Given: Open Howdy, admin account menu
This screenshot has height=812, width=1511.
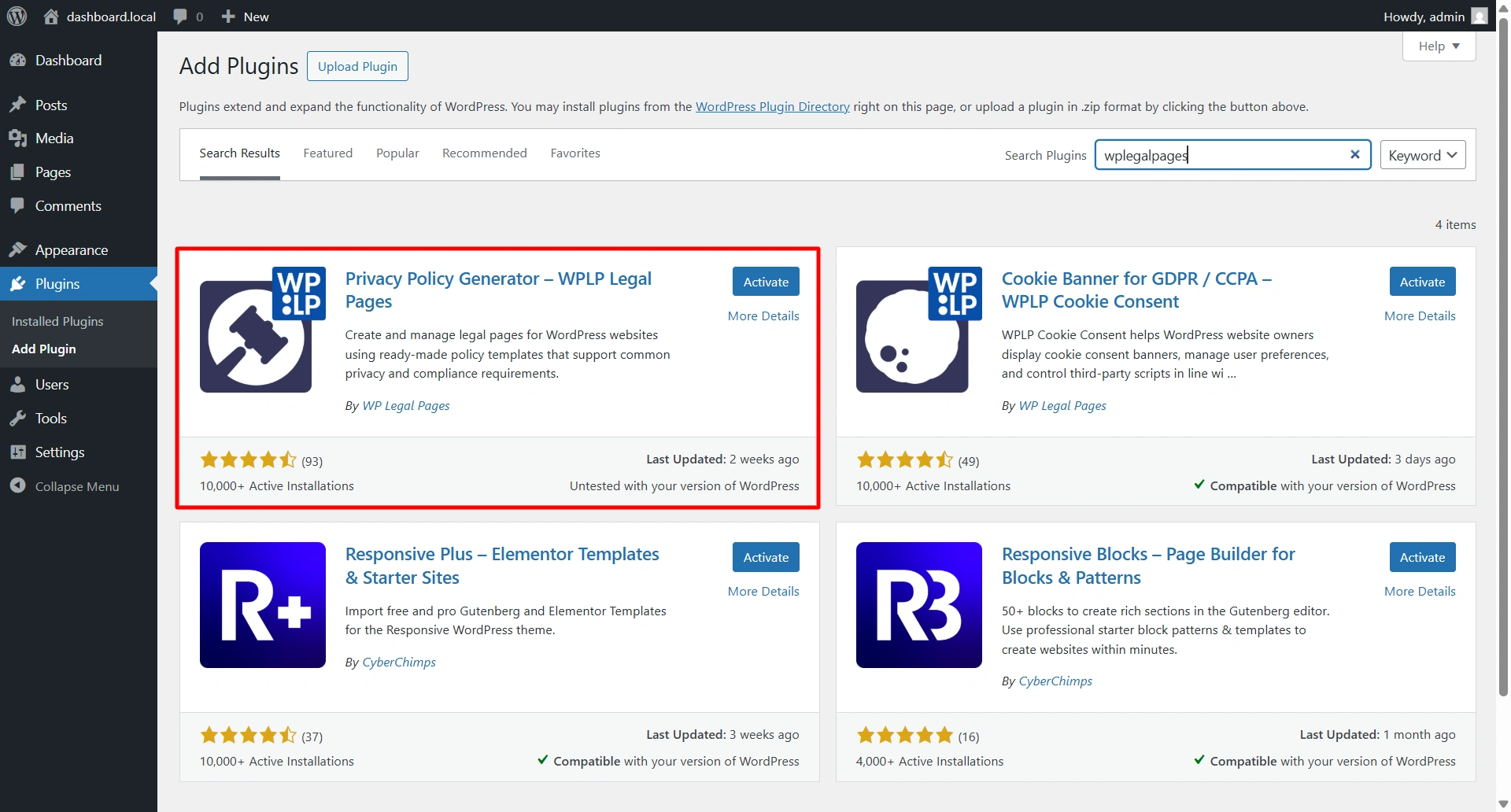Looking at the screenshot, I should (x=1435, y=17).
